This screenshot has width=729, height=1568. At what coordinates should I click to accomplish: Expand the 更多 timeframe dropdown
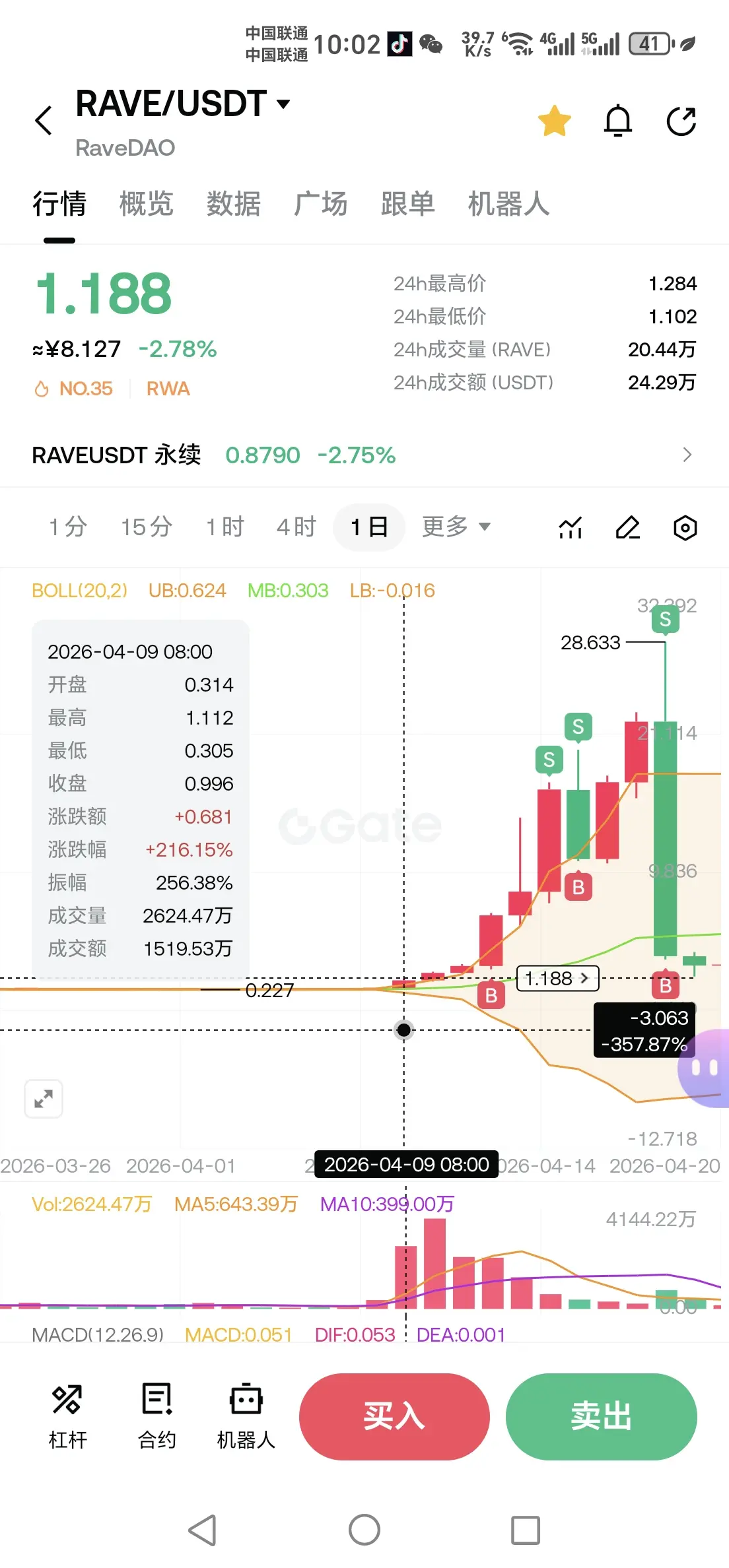coord(456,527)
